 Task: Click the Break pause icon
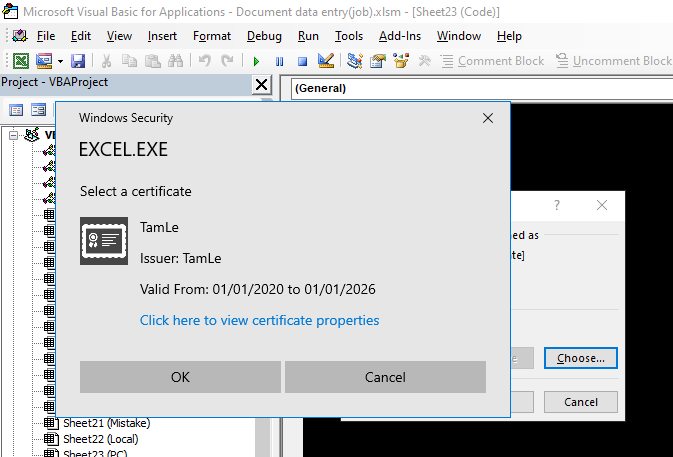point(279,61)
